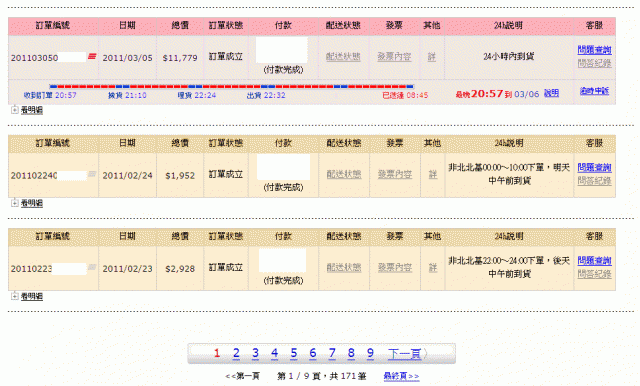Click gray note icon beside order 20110224

(x=92, y=174)
